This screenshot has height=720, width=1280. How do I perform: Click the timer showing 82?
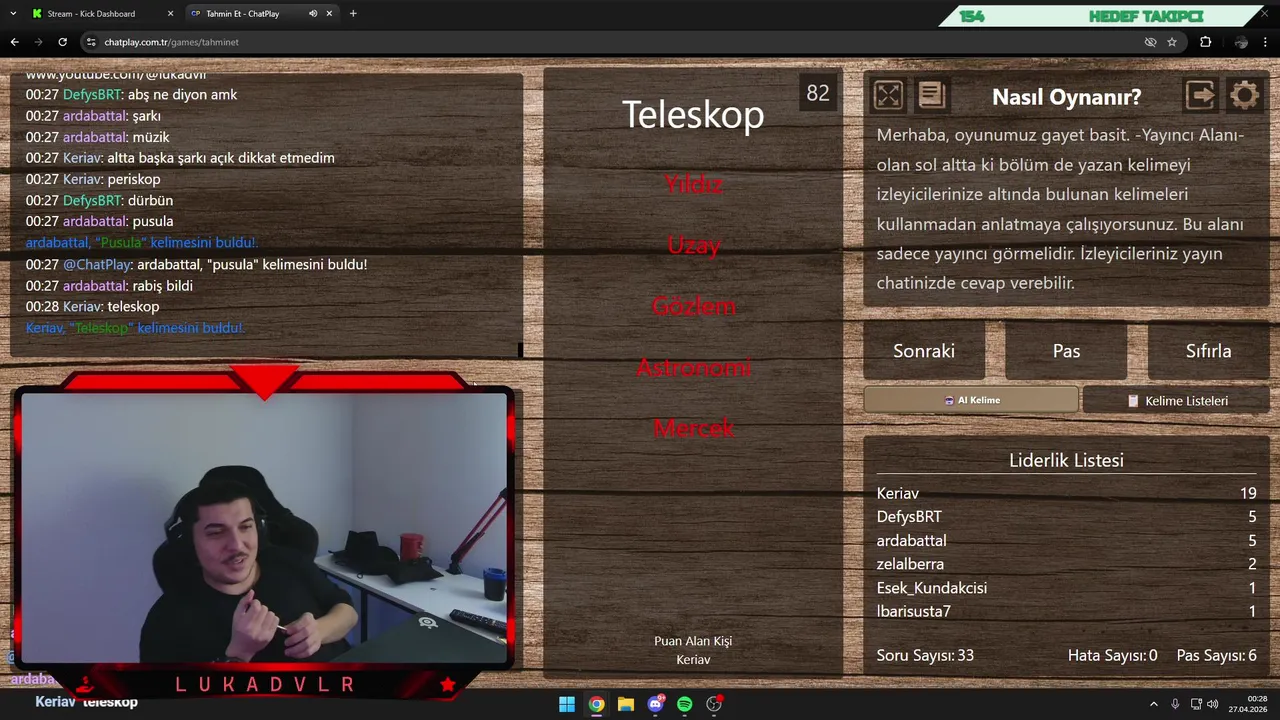(x=818, y=93)
